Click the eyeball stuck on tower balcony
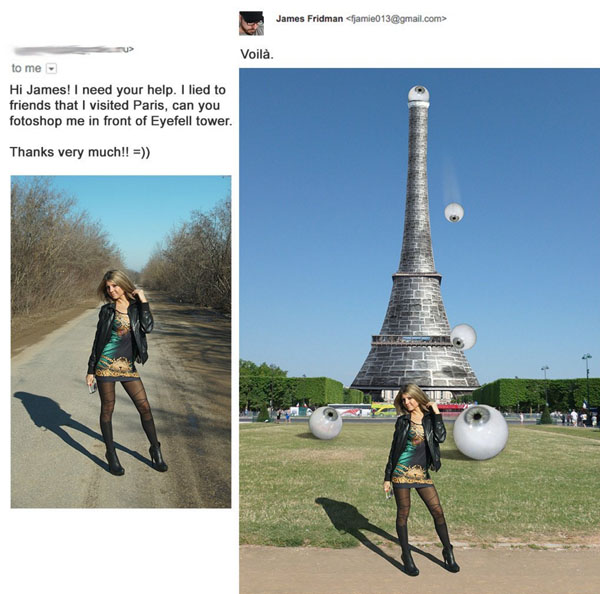This screenshot has width=600, height=594. coord(463,336)
